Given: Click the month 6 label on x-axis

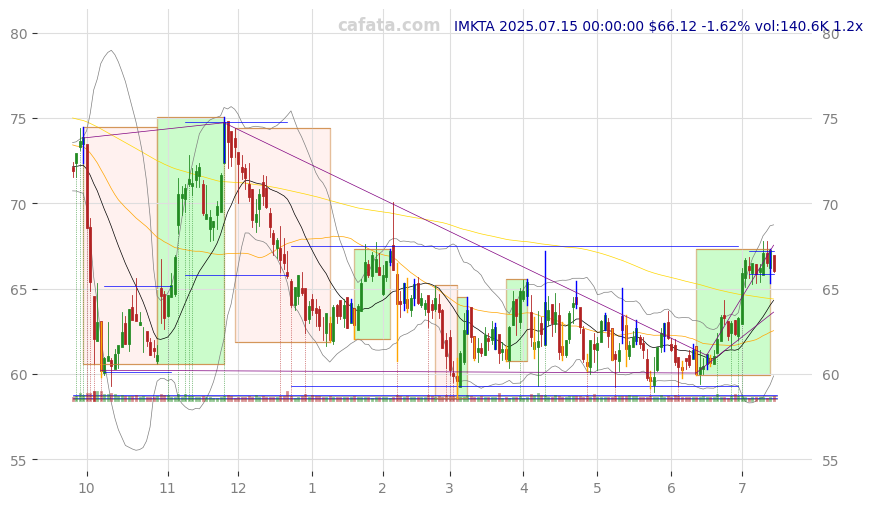Looking at the screenshot, I should click(x=671, y=488).
